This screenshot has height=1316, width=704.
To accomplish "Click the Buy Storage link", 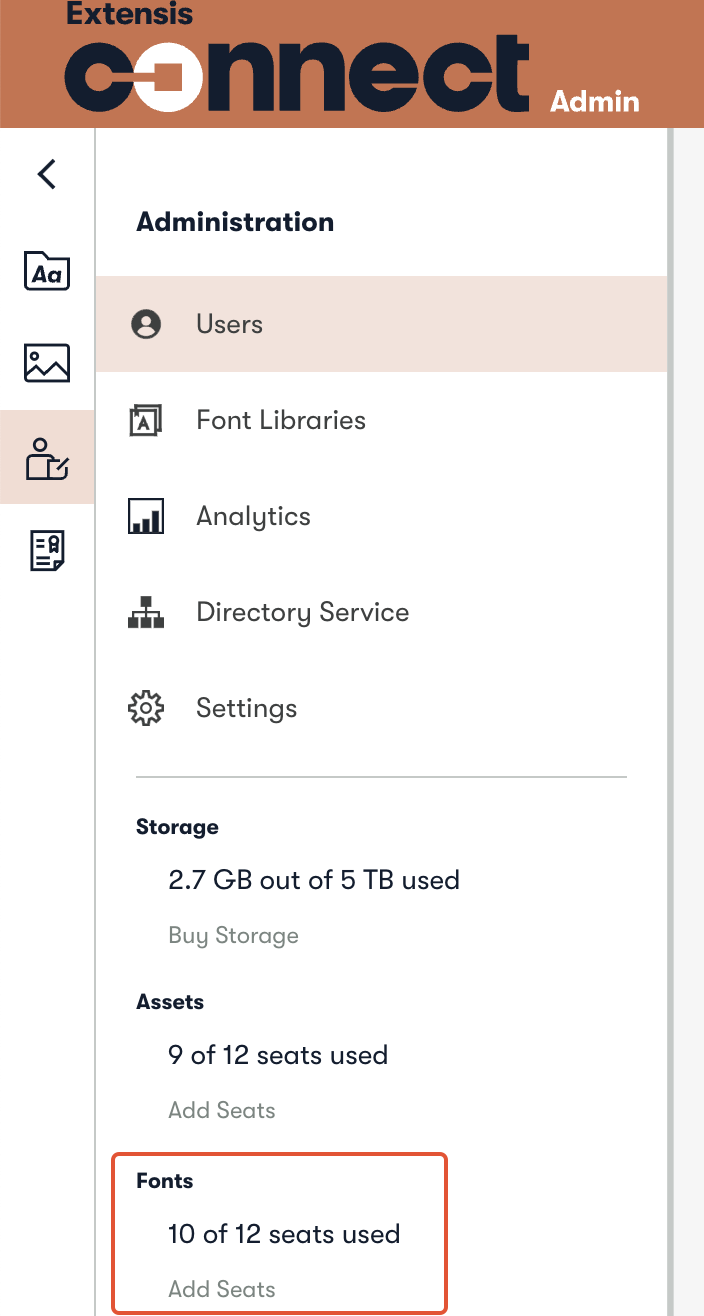I will pyautogui.click(x=234, y=936).
